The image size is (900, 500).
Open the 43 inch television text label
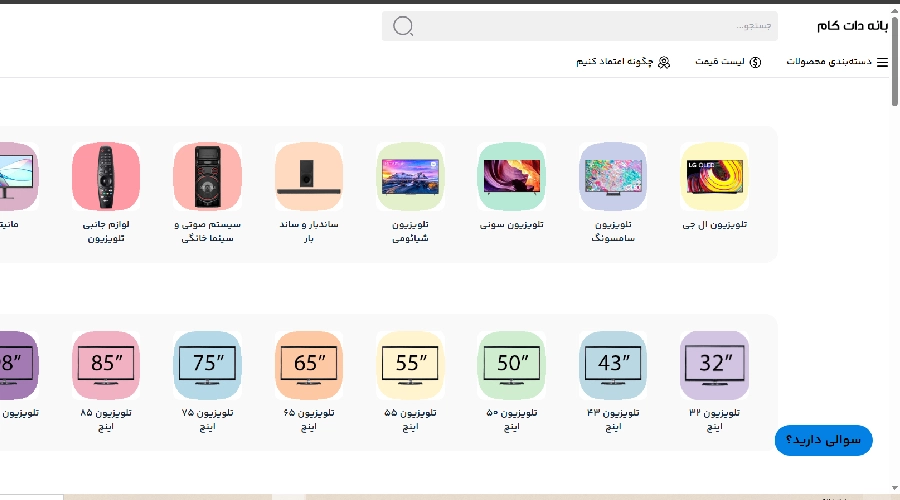[613, 420]
